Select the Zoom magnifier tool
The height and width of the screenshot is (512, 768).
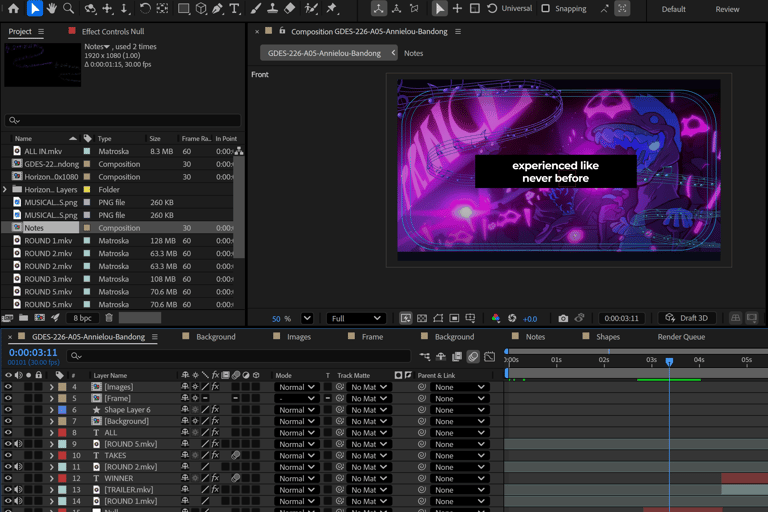69,8
